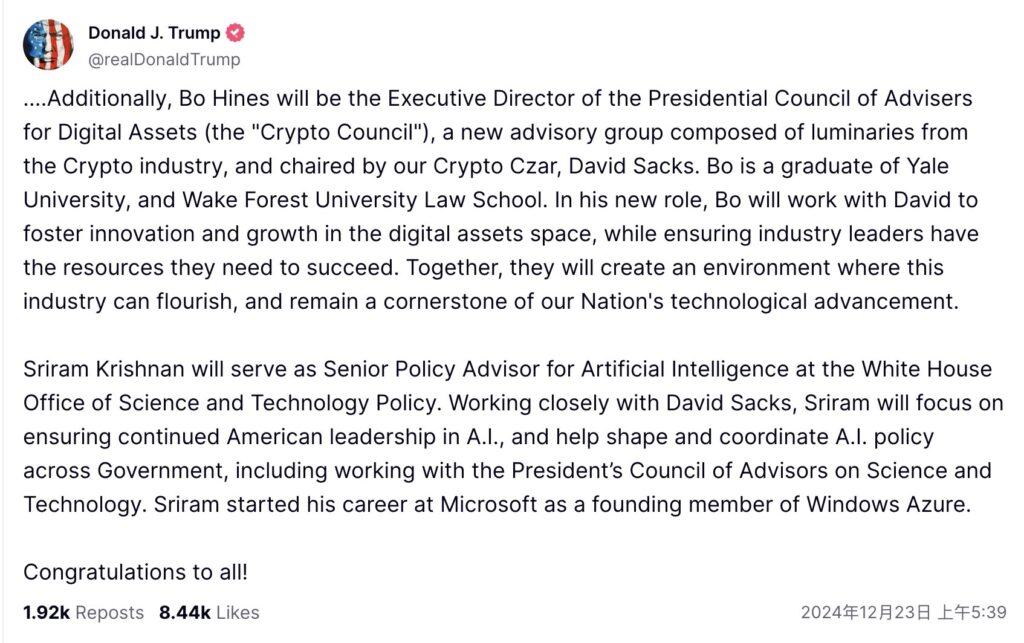This screenshot has width=1024, height=643.
Task: Click the quoted phrase "Crypto Council"
Action: [337, 133]
